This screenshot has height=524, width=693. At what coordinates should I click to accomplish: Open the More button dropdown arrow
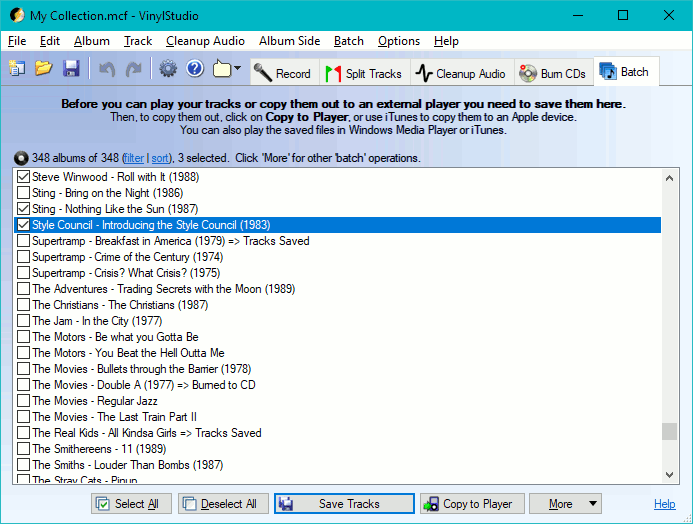593,504
